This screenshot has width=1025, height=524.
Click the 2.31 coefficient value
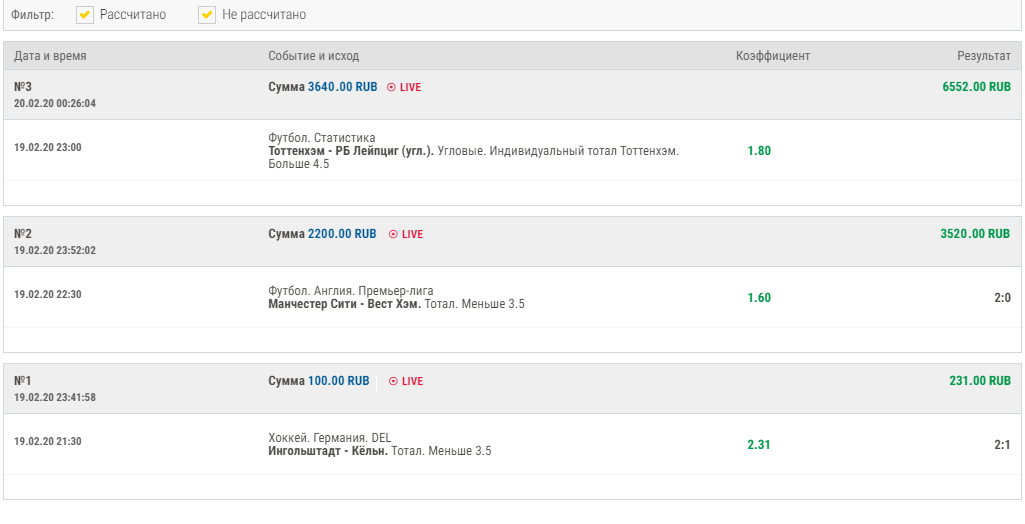tap(759, 445)
